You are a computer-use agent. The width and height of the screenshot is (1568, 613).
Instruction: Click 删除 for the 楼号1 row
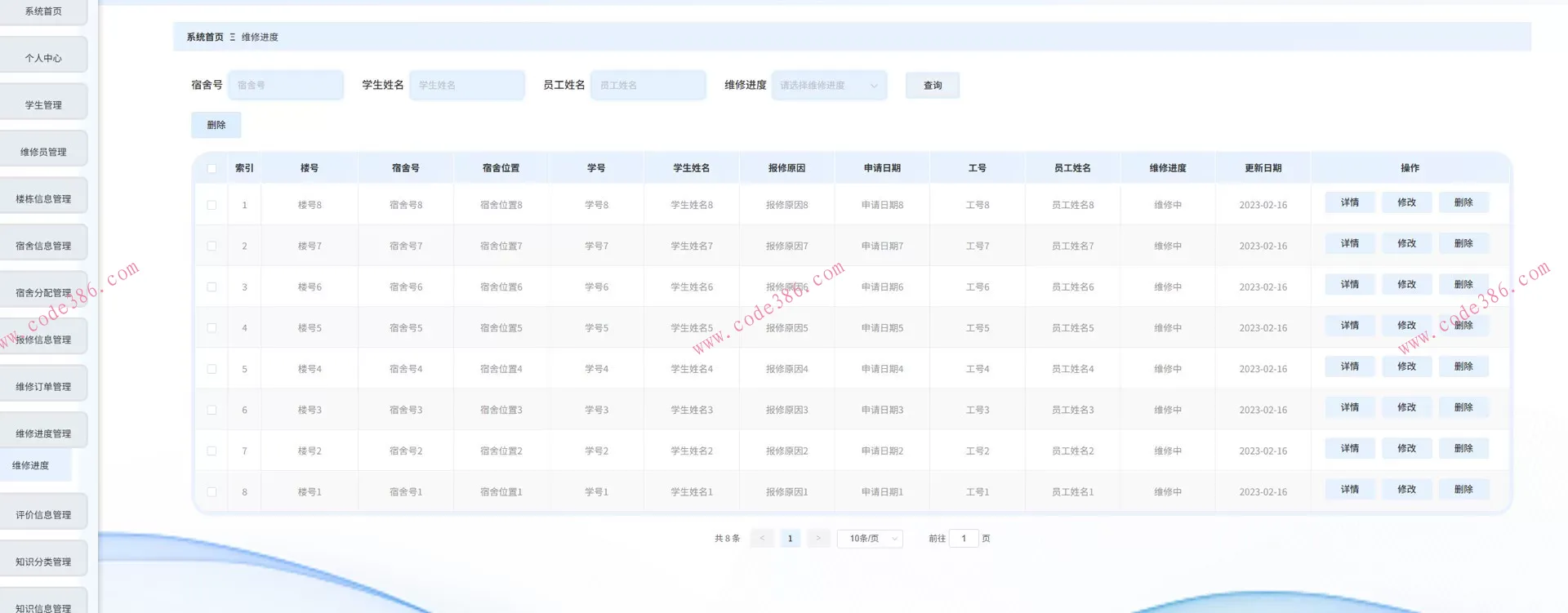1463,490
